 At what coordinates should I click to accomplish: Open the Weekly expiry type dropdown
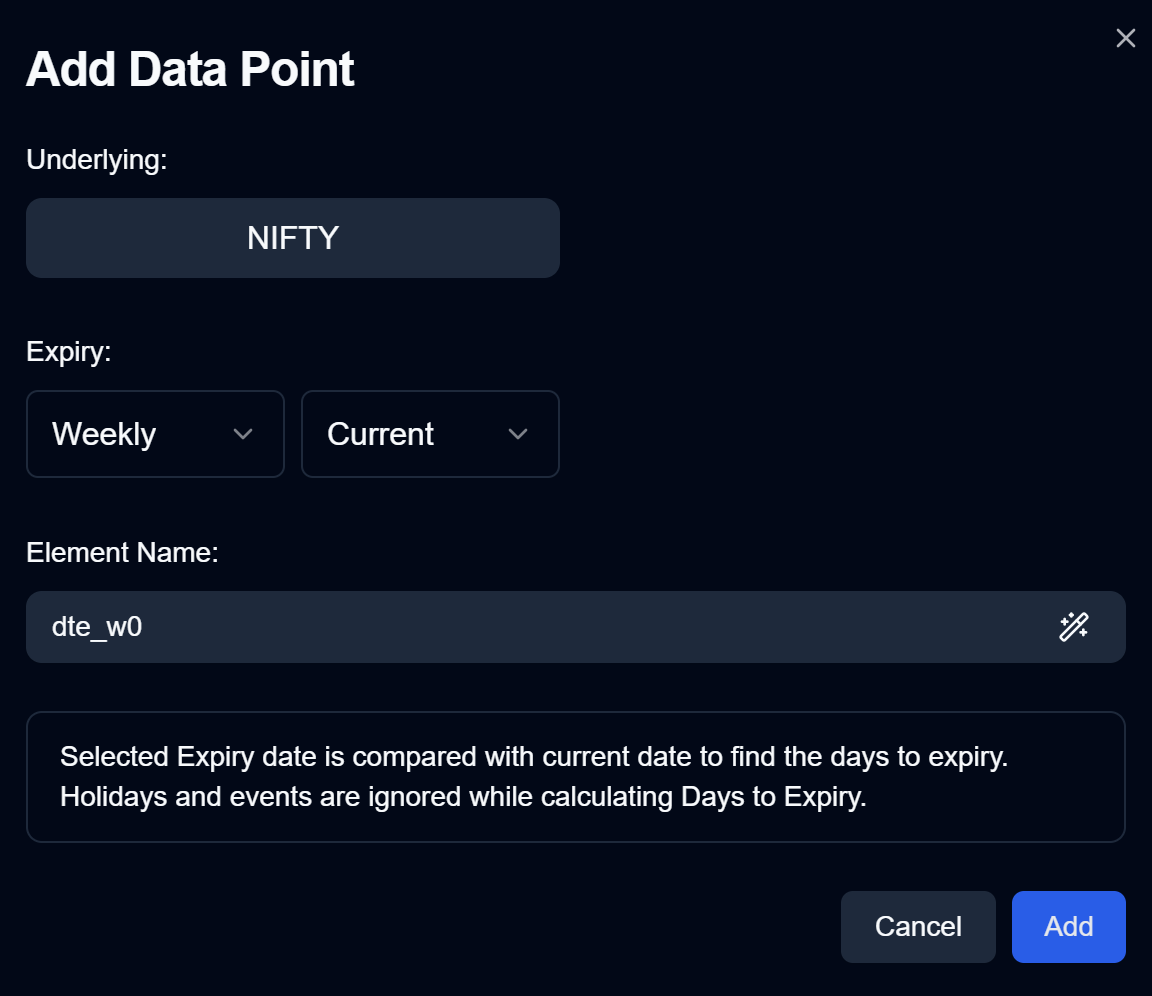pyautogui.click(x=155, y=434)
